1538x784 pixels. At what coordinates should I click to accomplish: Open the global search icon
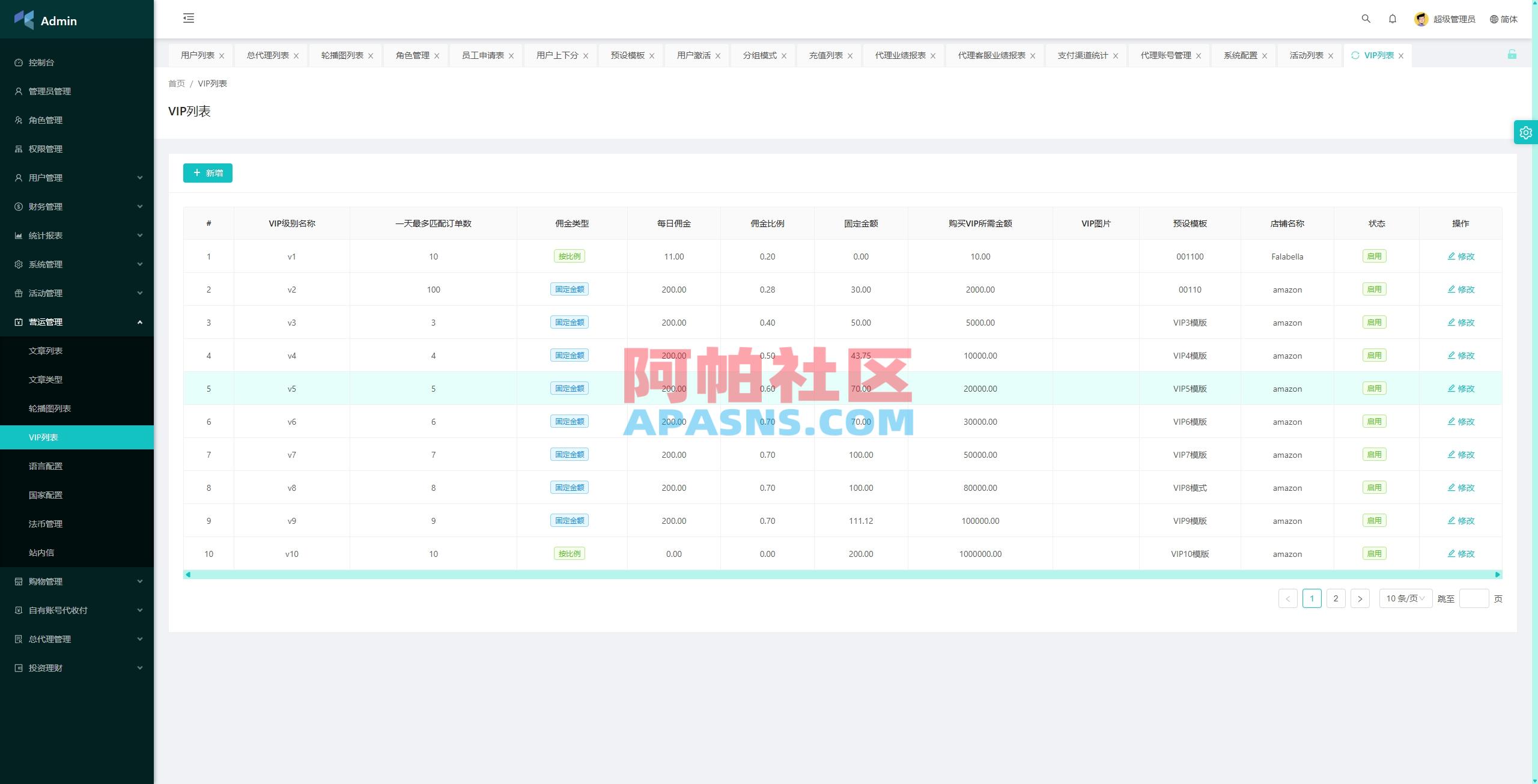(1366, 19)
